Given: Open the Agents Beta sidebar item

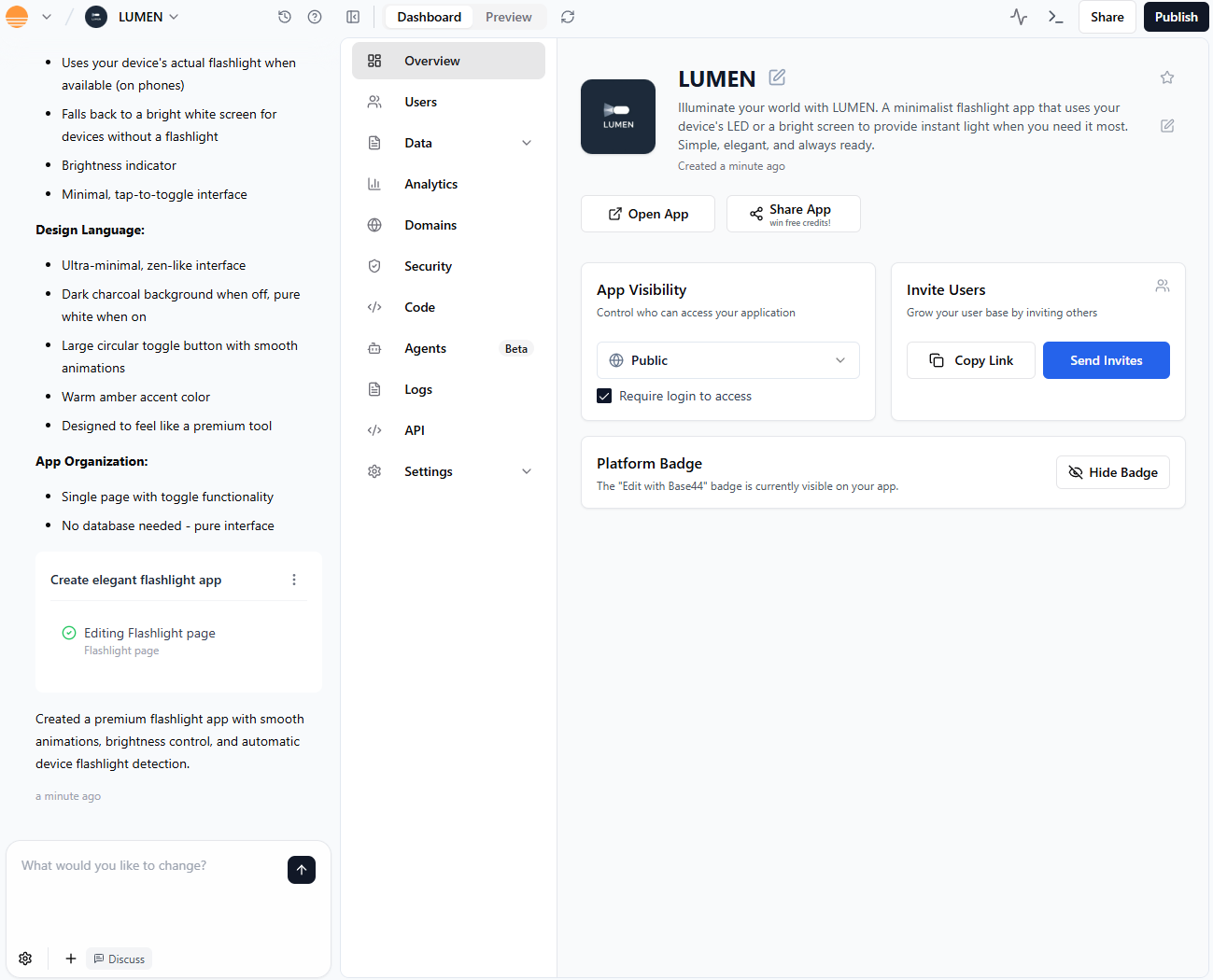Looking at the screenshot, I should [x=425, y=348].
